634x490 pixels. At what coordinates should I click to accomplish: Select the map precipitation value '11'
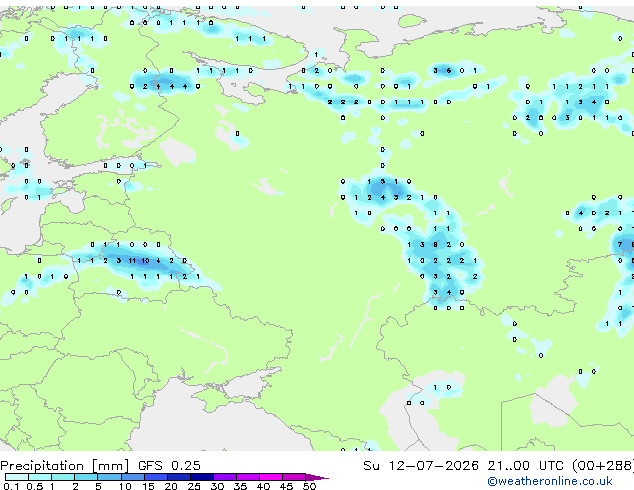[132, 260]
